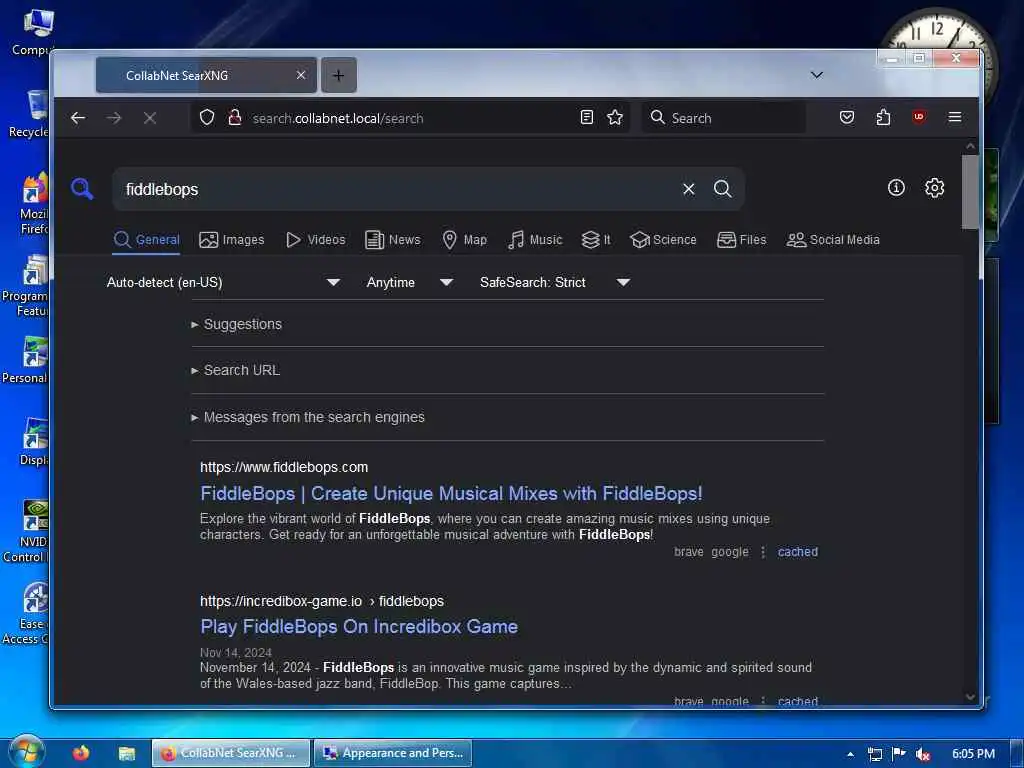Viewport: 1024px width, 768px height.
Task: Show hidden tray icons arrow
Action: point(850,754)
